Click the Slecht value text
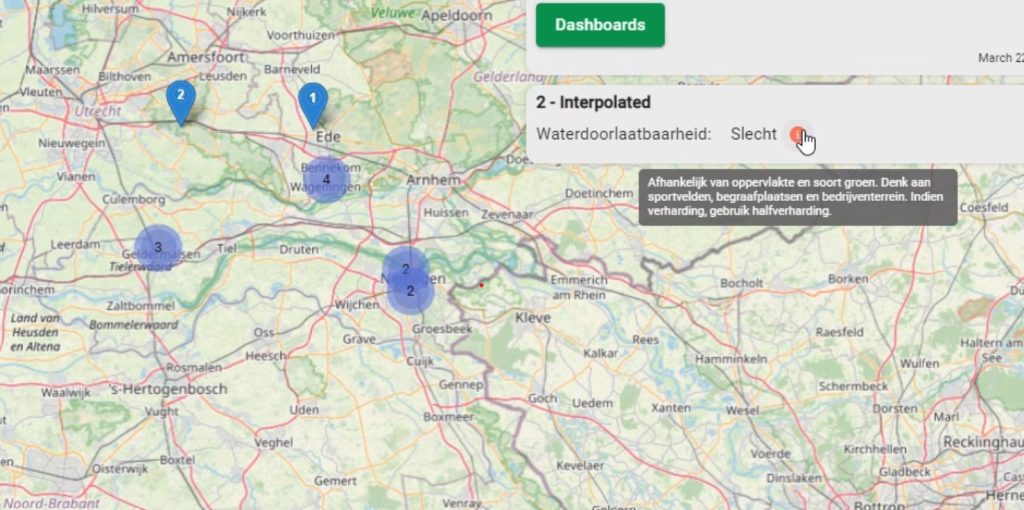1024x510 pixels. tap(753, 134)
